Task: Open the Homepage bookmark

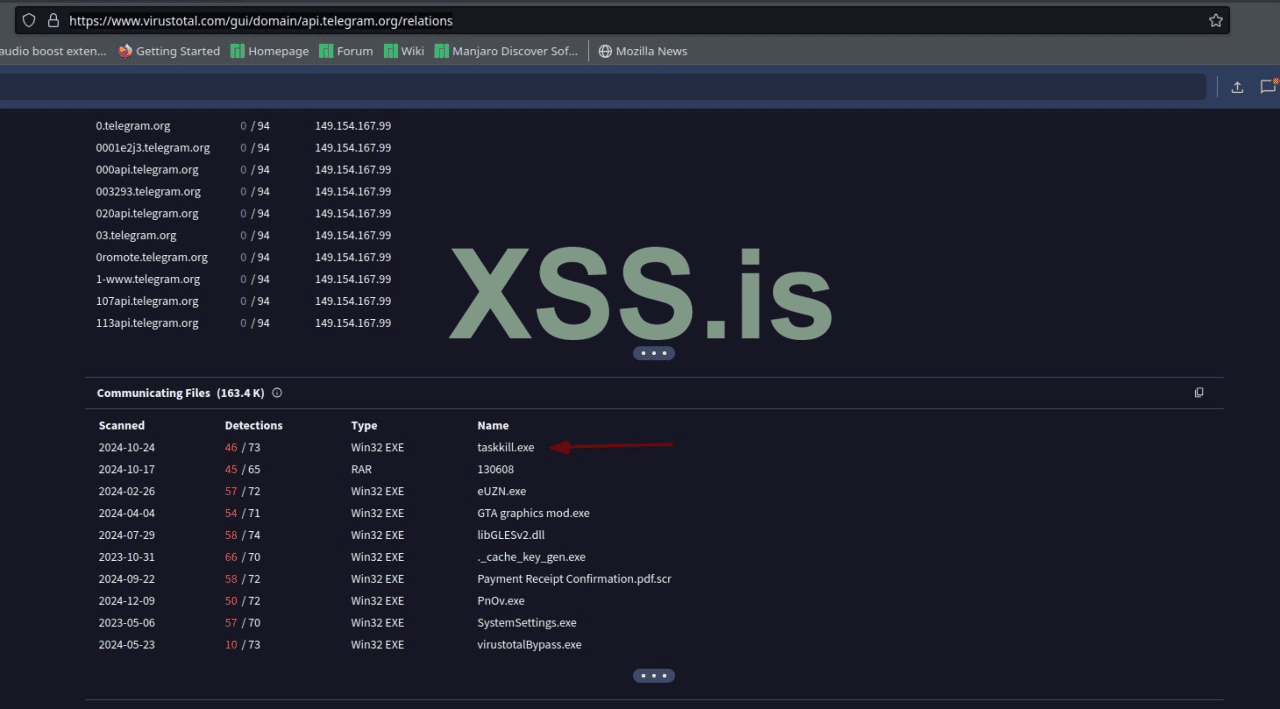Action: pos(269,51)
